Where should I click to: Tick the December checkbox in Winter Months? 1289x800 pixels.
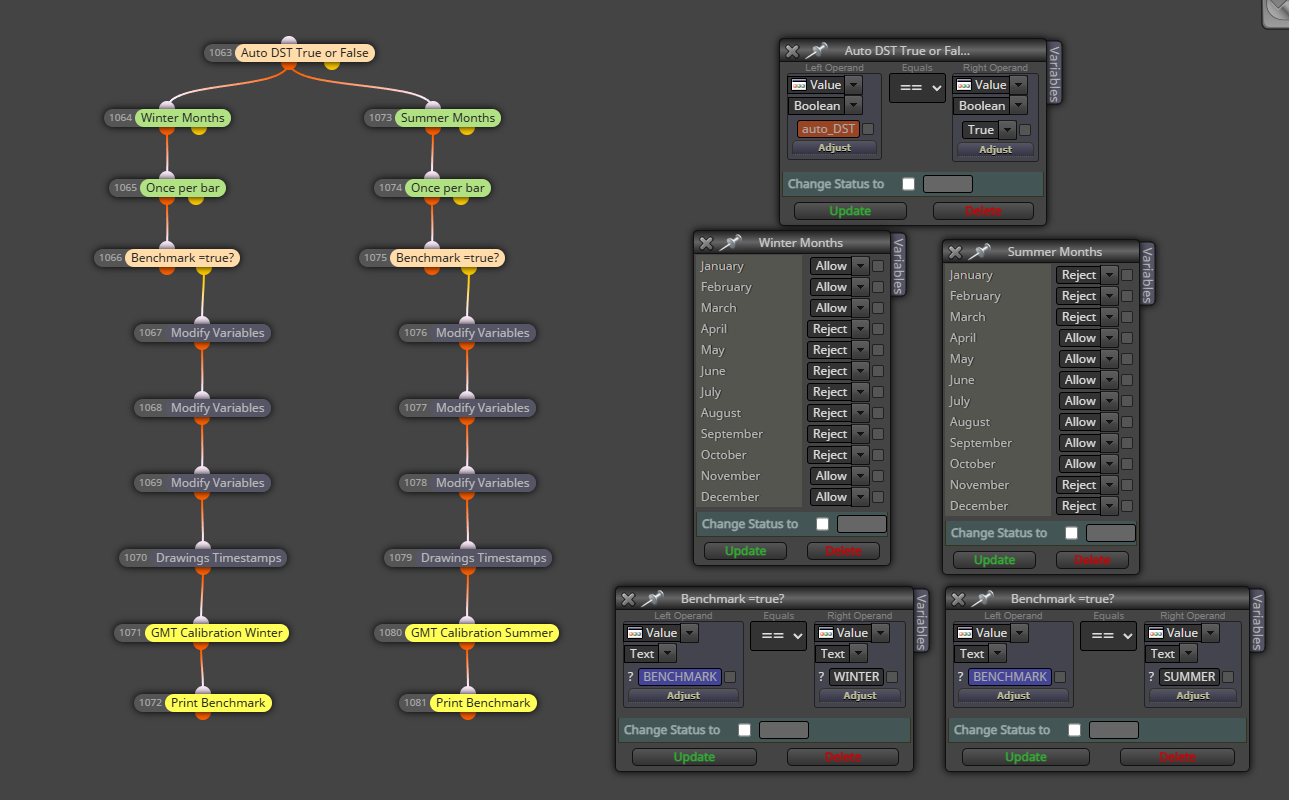click(x=878, y=497)
